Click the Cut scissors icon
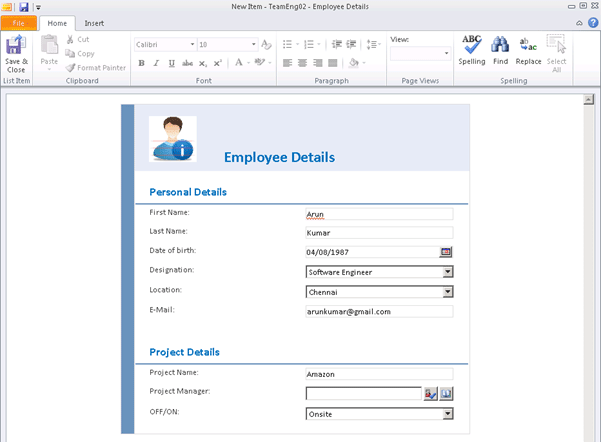 tap(70, 39)
